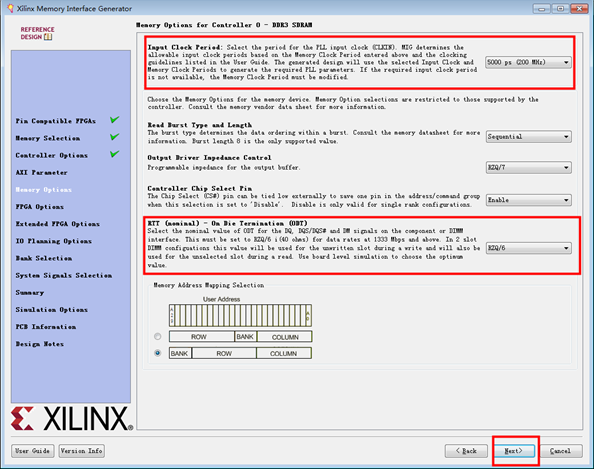This screenshot has height=471, width=595.
Task: Click the Back button
Action: click(x=466, y=451)
